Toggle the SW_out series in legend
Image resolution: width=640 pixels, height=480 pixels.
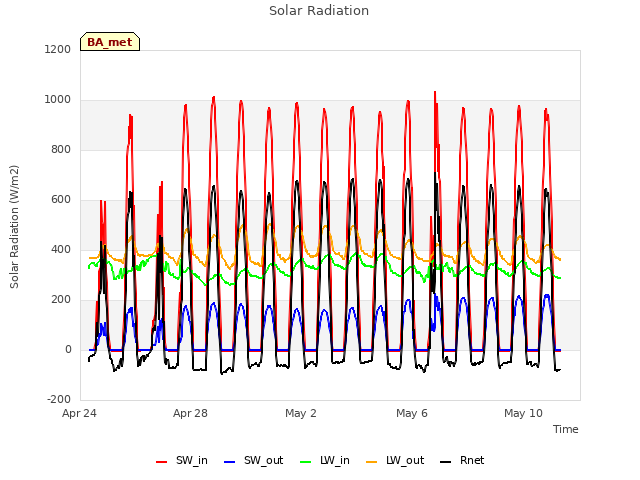(x=253, y=461)
